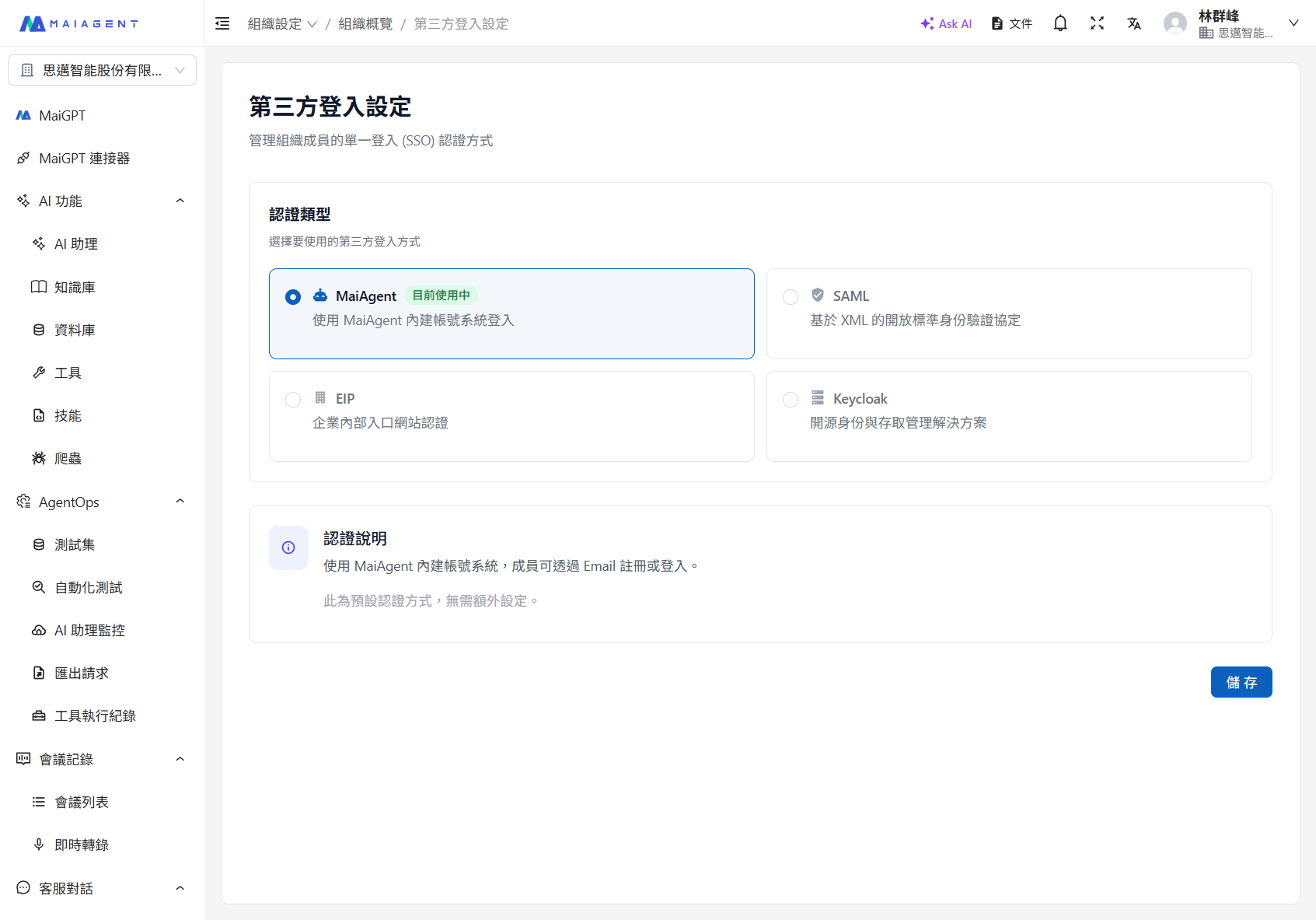Screen dimensions: 1316x920
Task: Open the organization selector dropdown
Action: point(102,70)
